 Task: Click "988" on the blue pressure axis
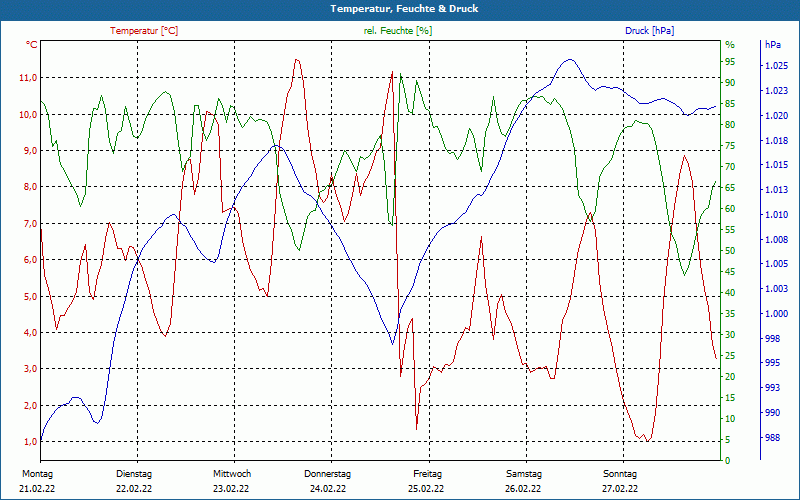[772, 437]
